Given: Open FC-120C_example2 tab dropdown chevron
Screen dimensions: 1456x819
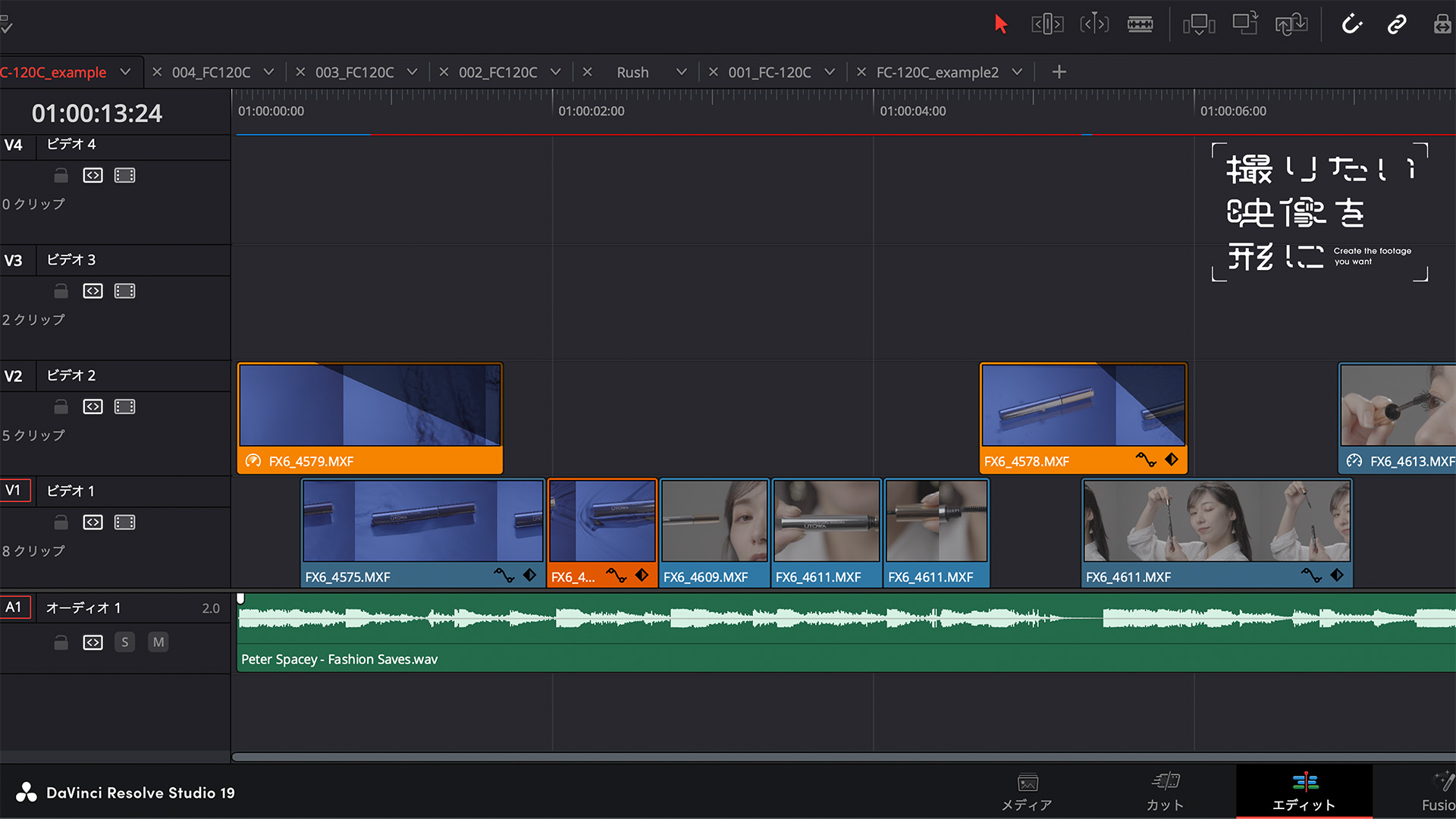Looking at the screenshot, I should 1017,72.
